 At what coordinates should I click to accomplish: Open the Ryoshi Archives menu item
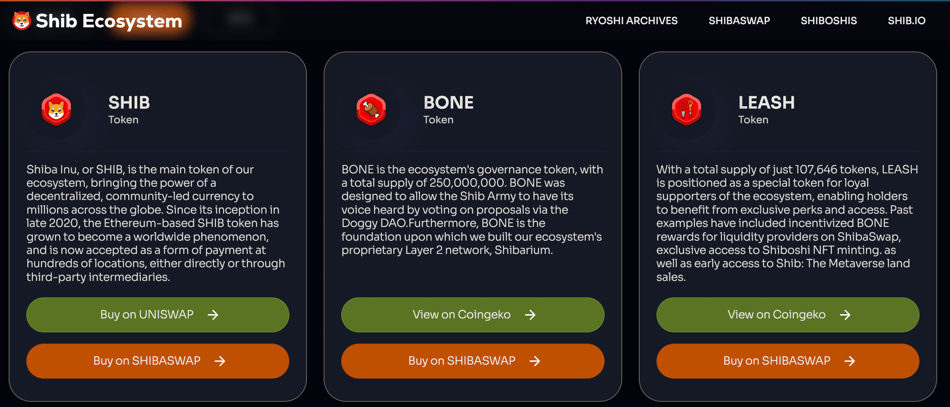pyautogui.click(x=631, y=21)
